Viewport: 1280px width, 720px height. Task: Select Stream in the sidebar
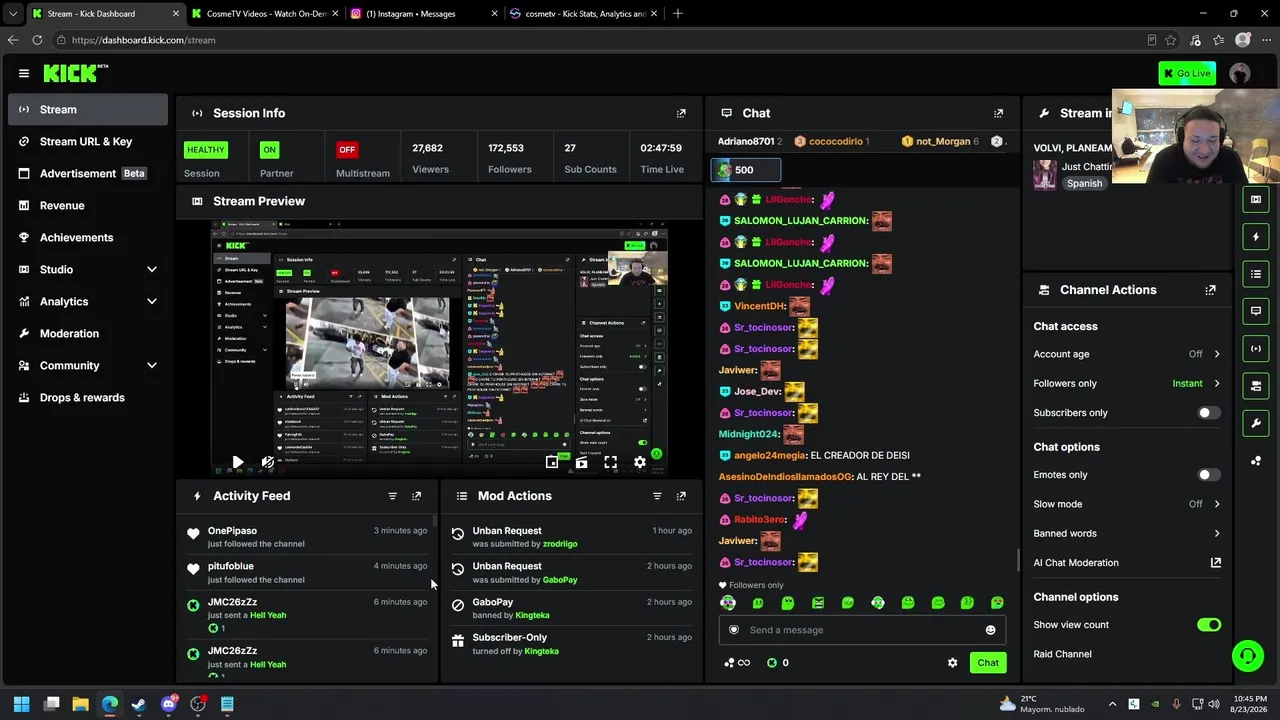(x=88, y=109)
